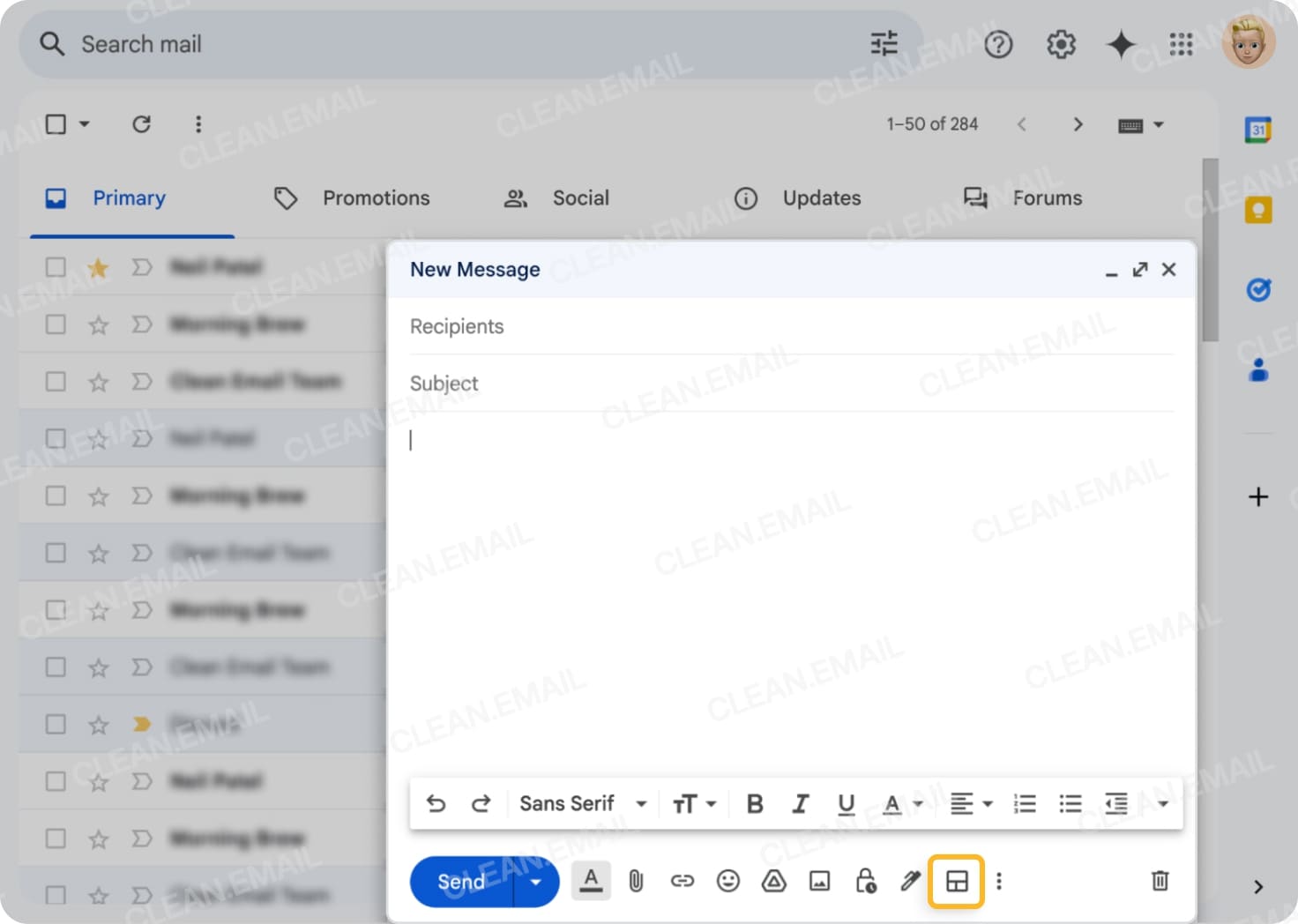Discard the draft with the trash icon
The width and height of the screenshot is (1298, 924).
click(x=1160, y=881)
